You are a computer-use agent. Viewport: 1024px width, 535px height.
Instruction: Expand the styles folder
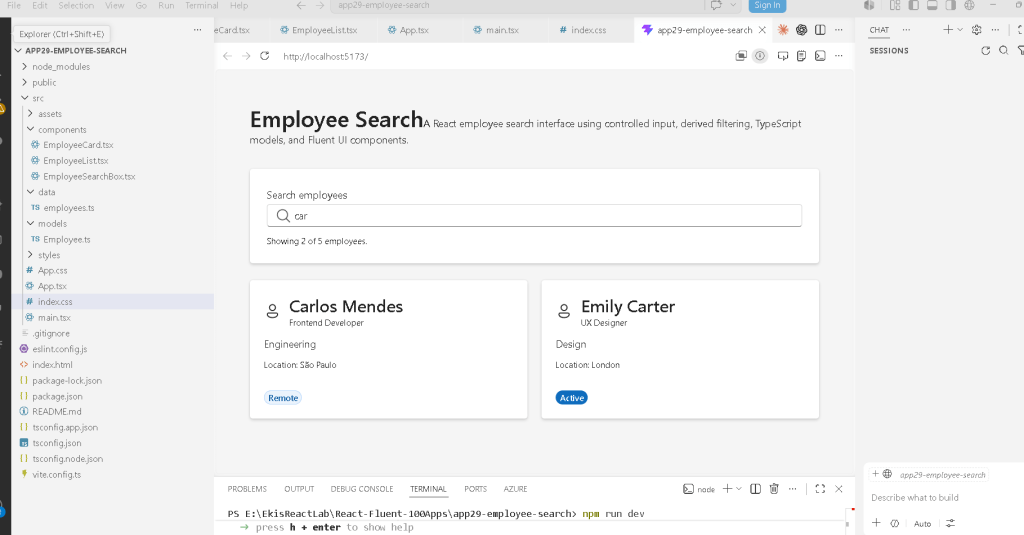(49, 255)
